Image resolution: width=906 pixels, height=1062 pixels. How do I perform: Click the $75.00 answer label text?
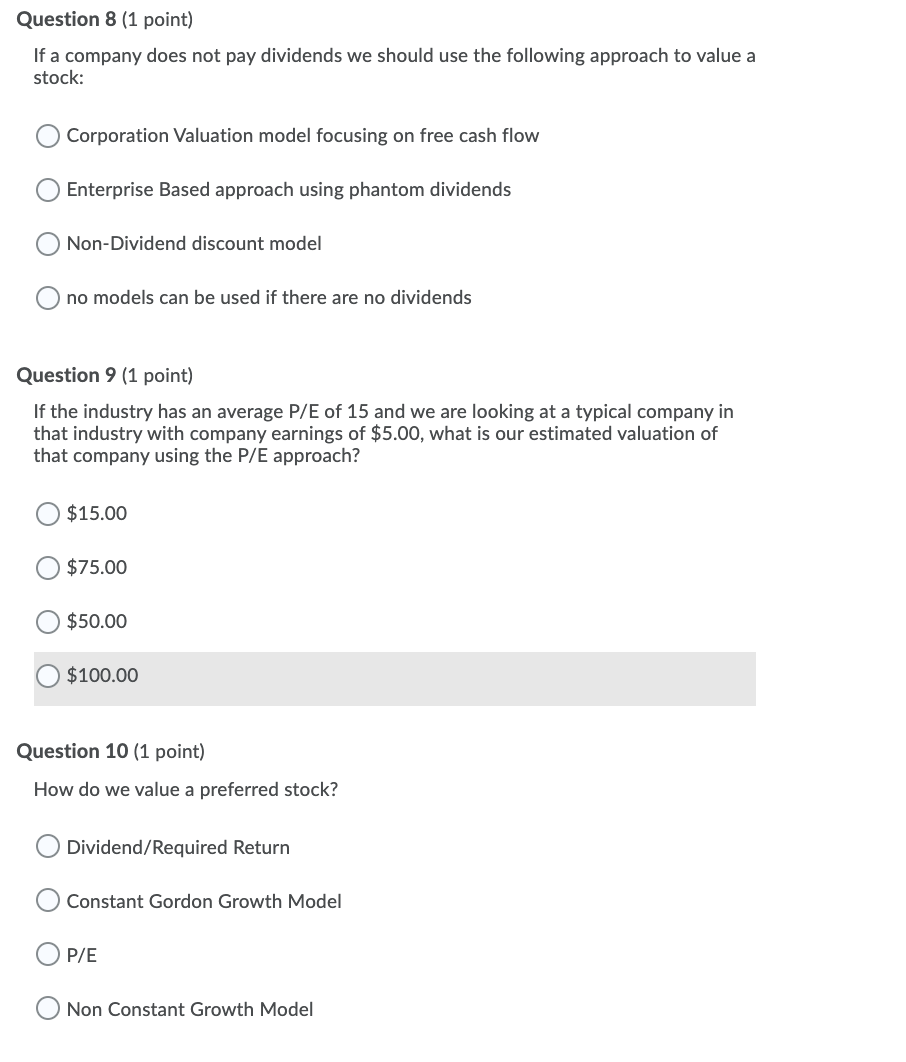[x=96, y=567]
